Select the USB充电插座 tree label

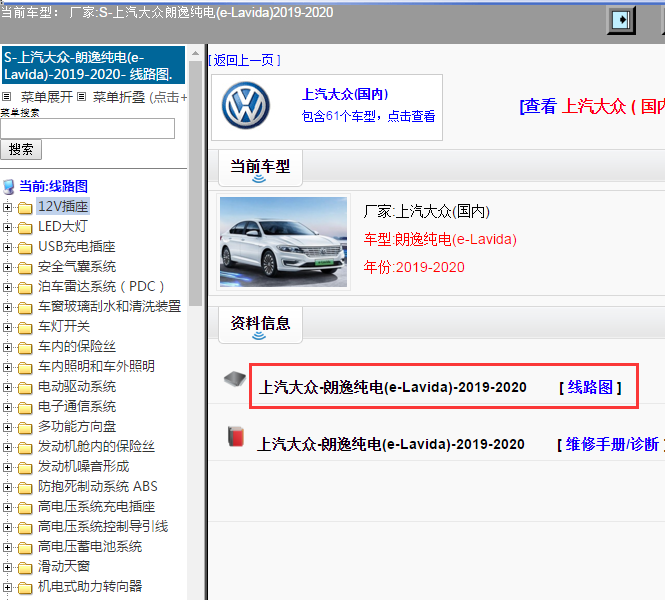77,246
